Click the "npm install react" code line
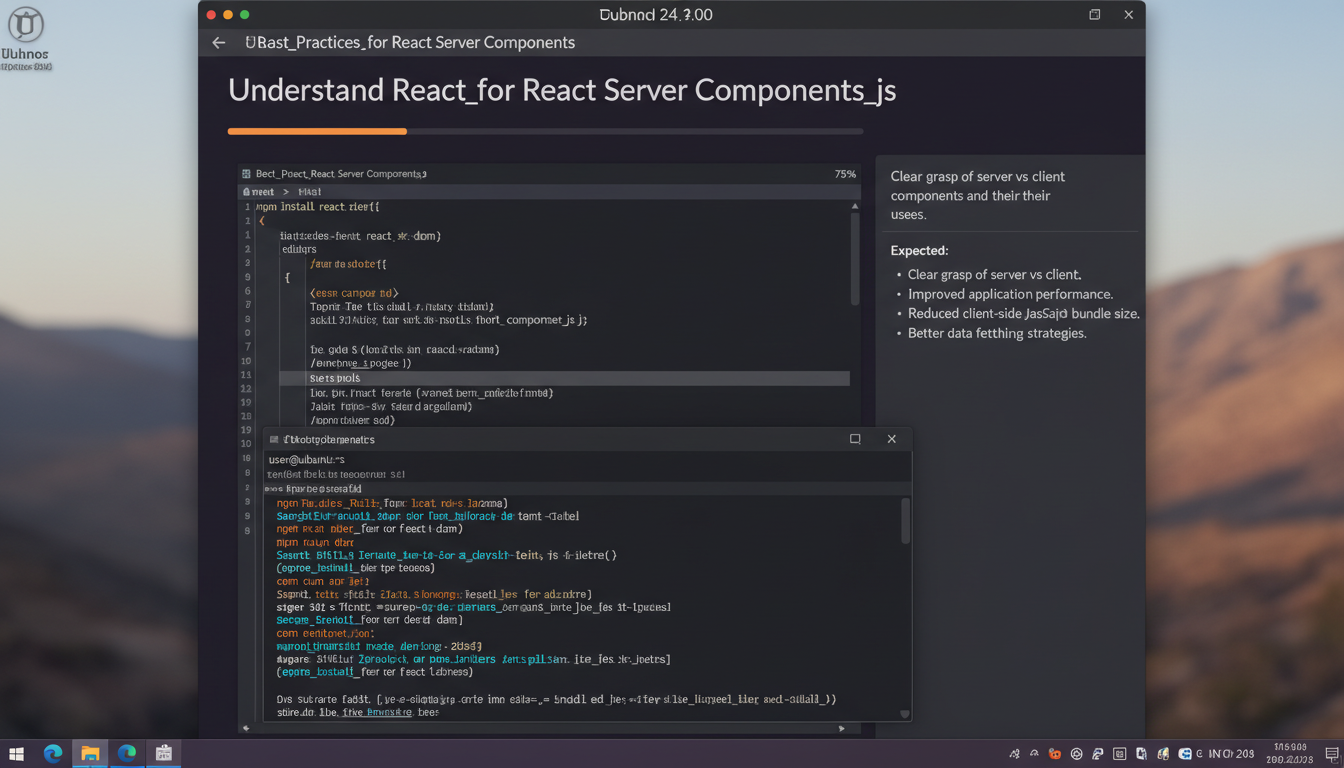 [x=318, y=207]
